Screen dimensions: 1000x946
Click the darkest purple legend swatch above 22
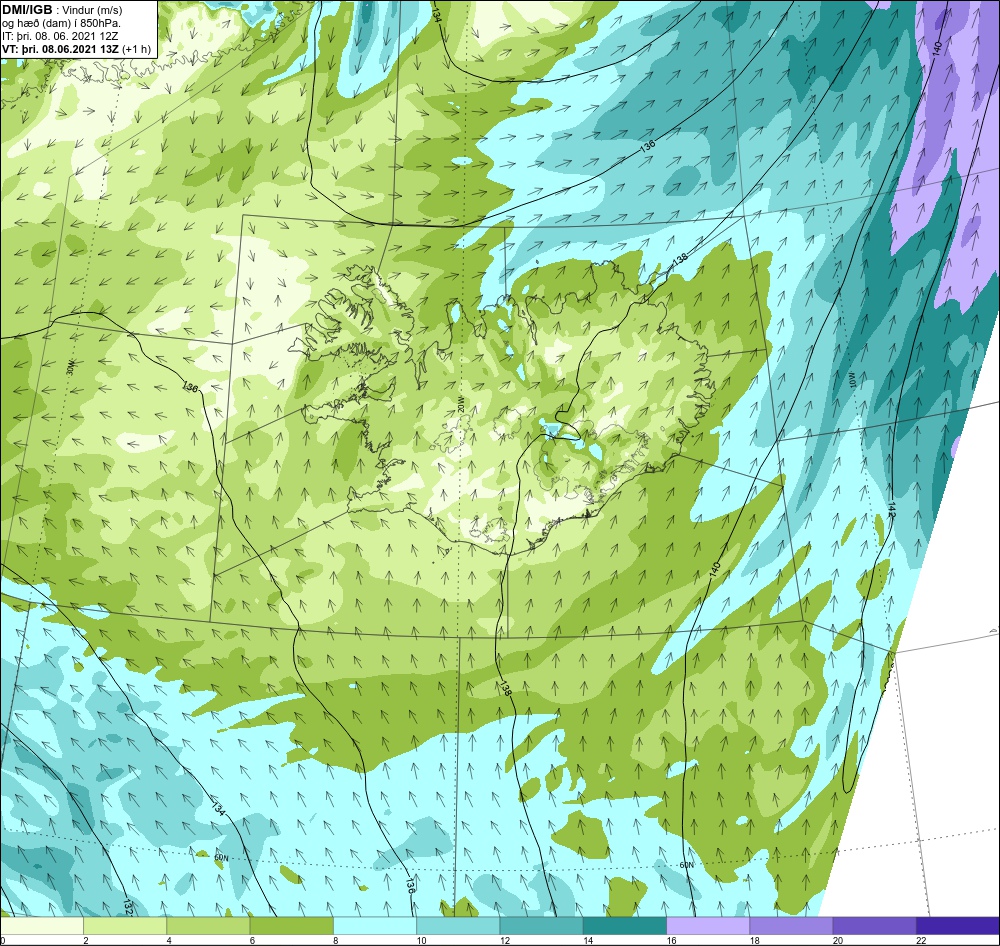(958, 925)
